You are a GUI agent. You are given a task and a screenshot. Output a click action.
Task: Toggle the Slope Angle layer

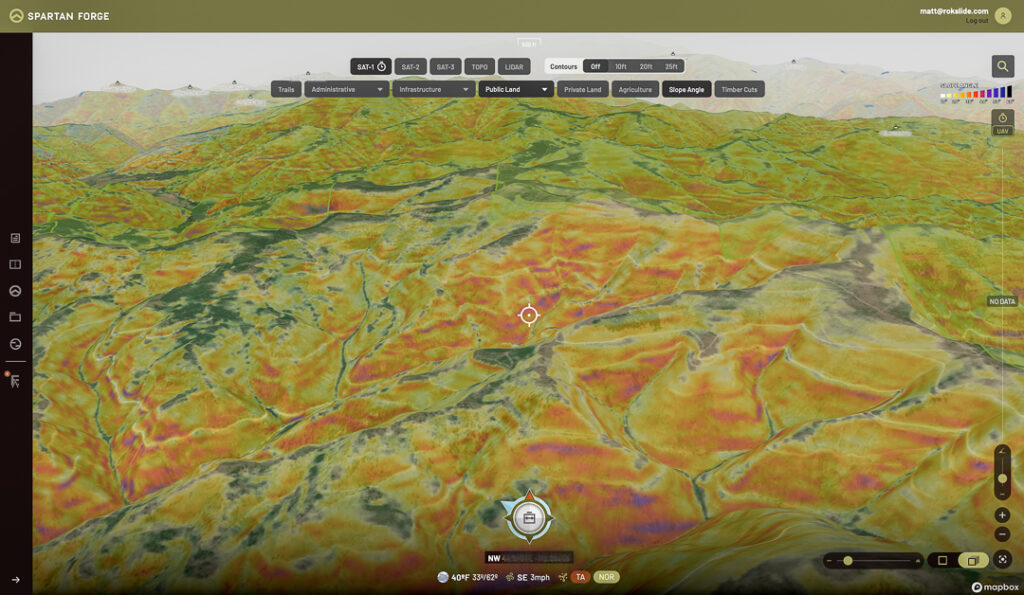(686, 89)
